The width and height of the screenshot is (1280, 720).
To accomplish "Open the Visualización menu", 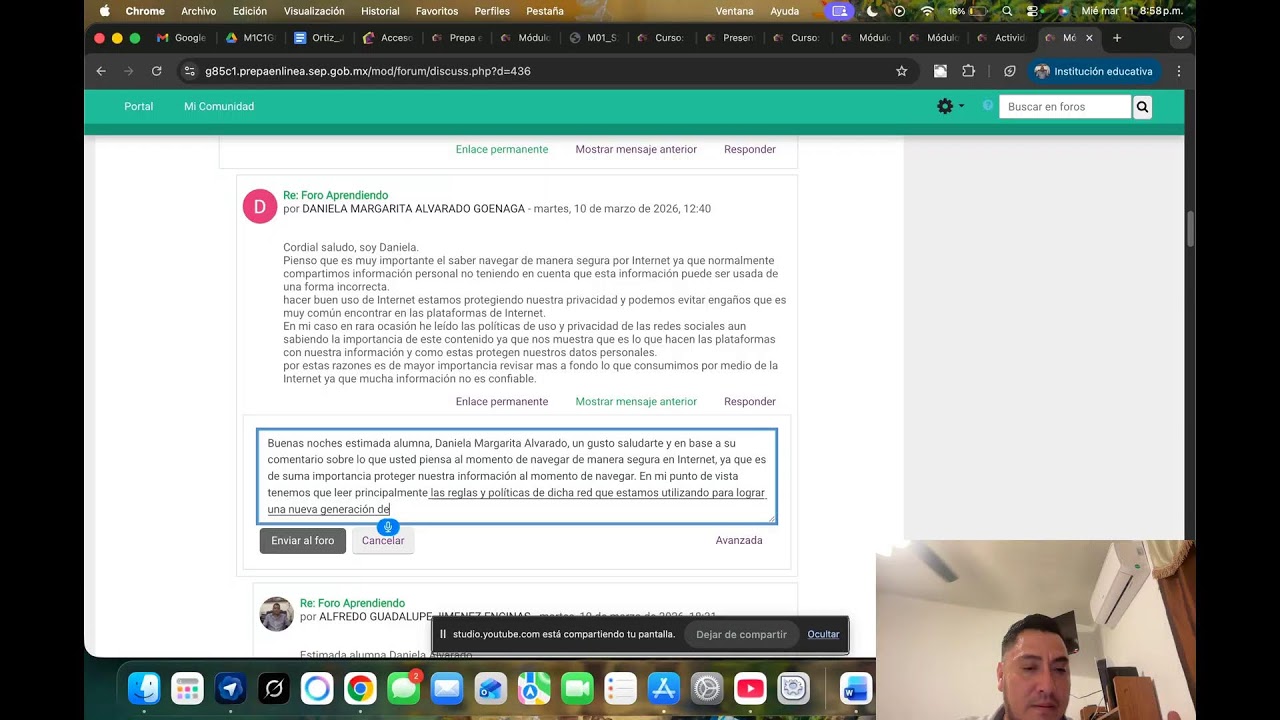I will pyautogui.click(x=314, y=11).
